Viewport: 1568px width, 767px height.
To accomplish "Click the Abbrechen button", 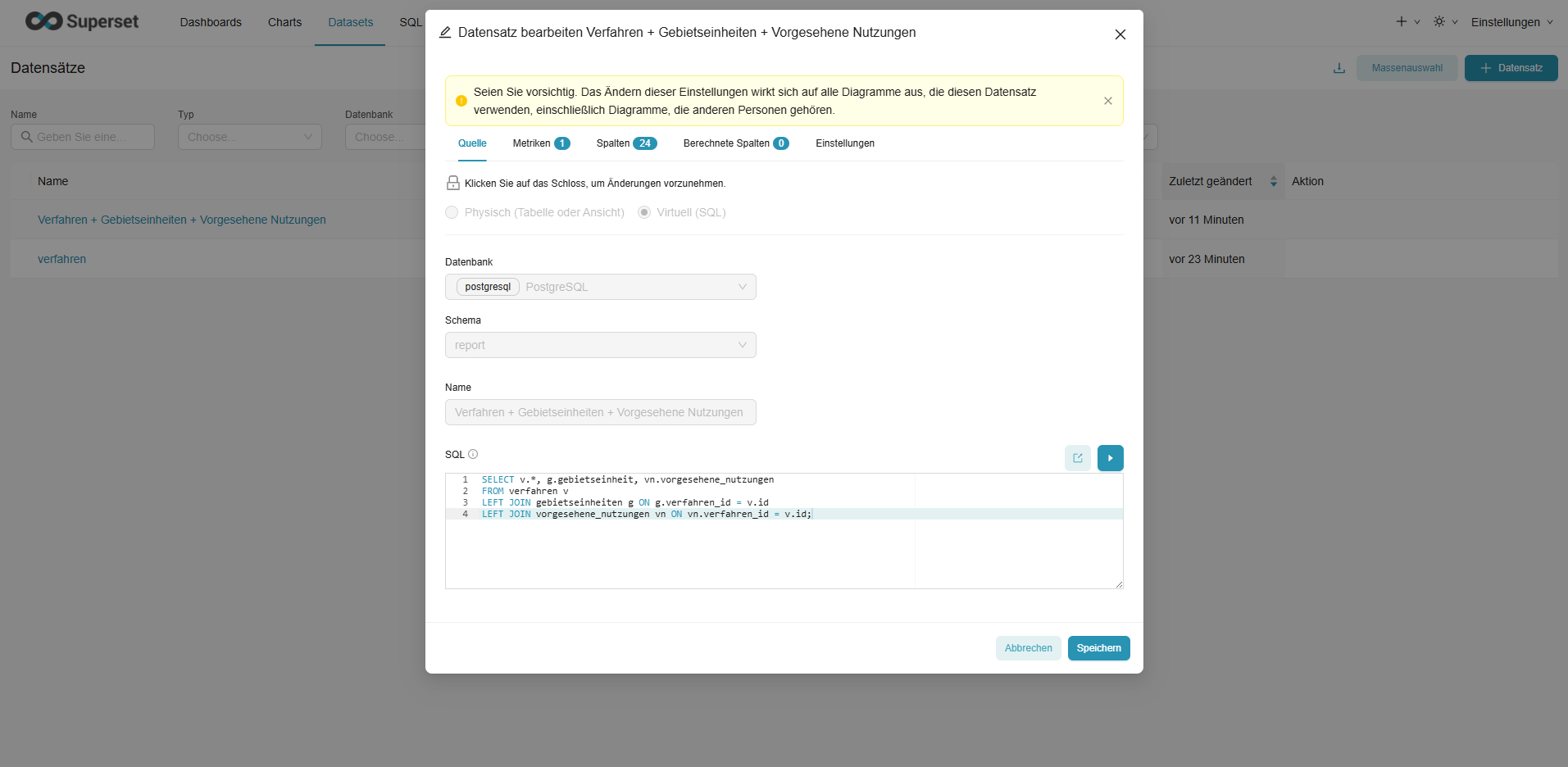I will (x=1028, y=648).
